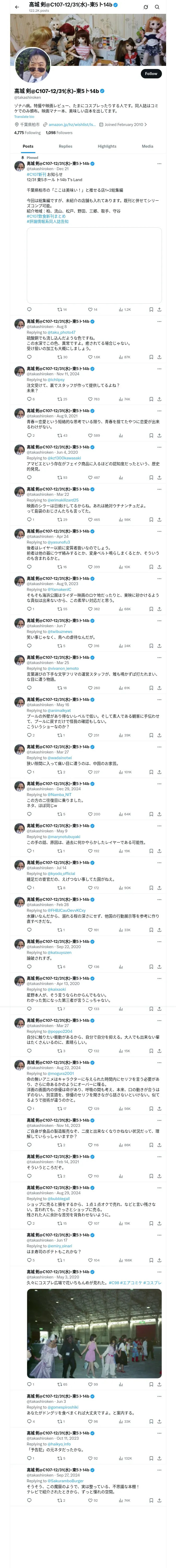Click the Translate bio link
Screen dimensions: 176x1568
(x=24, y=116)
